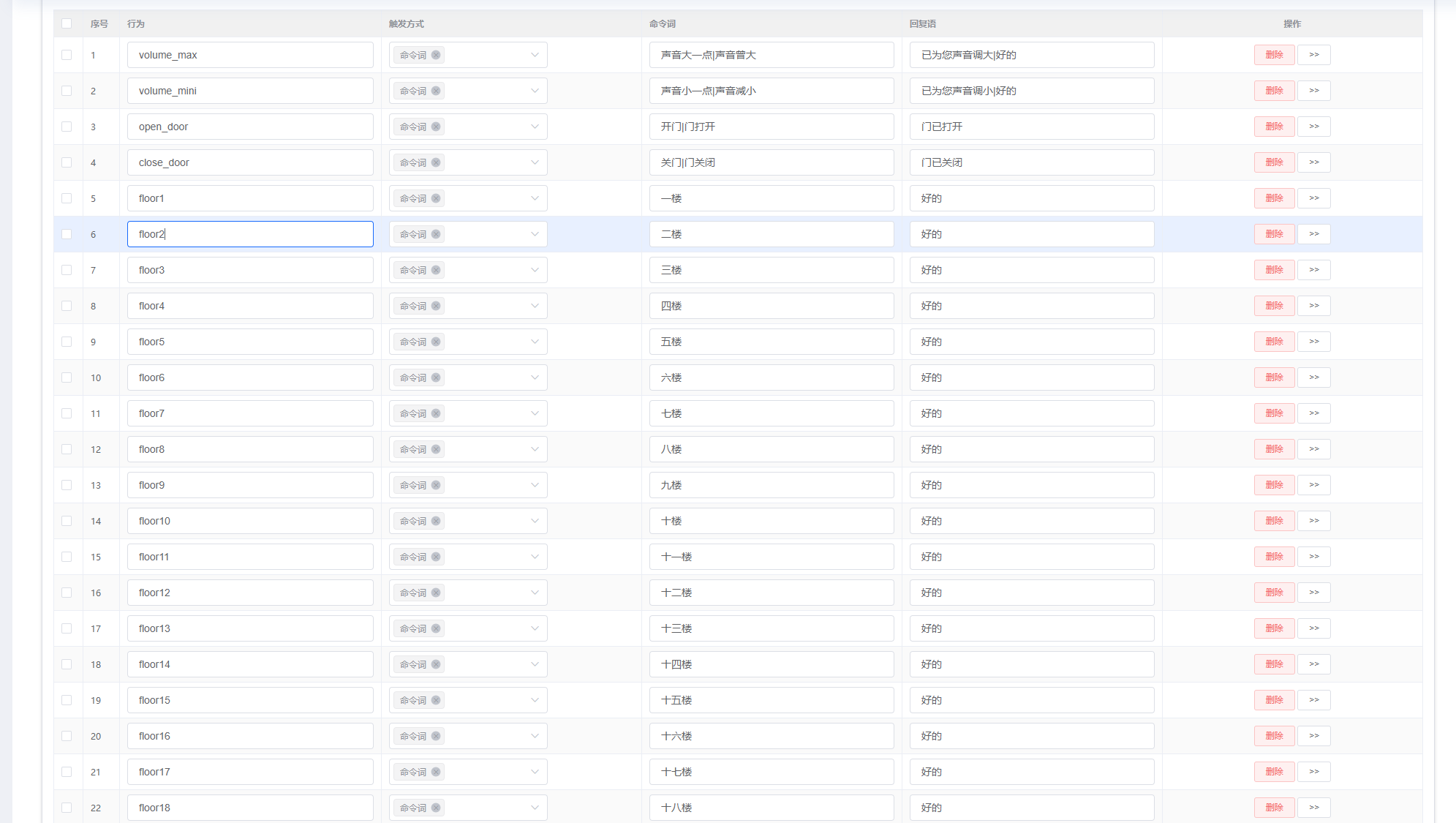Focus reply field with 已为您声音调大|好的
The width and height of the screenshot is (1456, 823).
coord(1031,55)
